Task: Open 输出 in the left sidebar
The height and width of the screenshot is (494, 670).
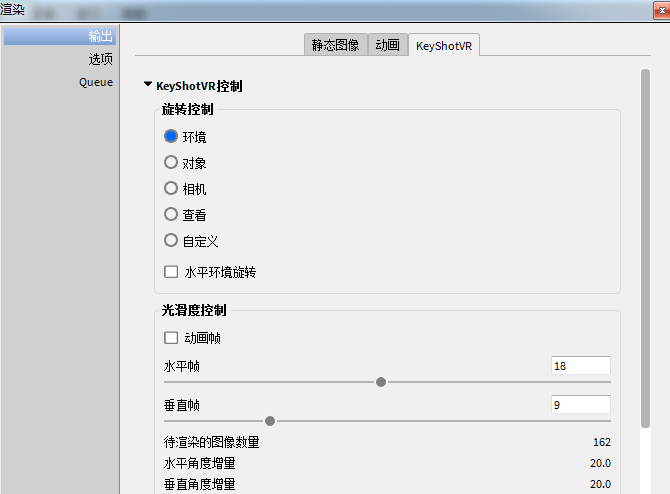Action: pos(60,36)
